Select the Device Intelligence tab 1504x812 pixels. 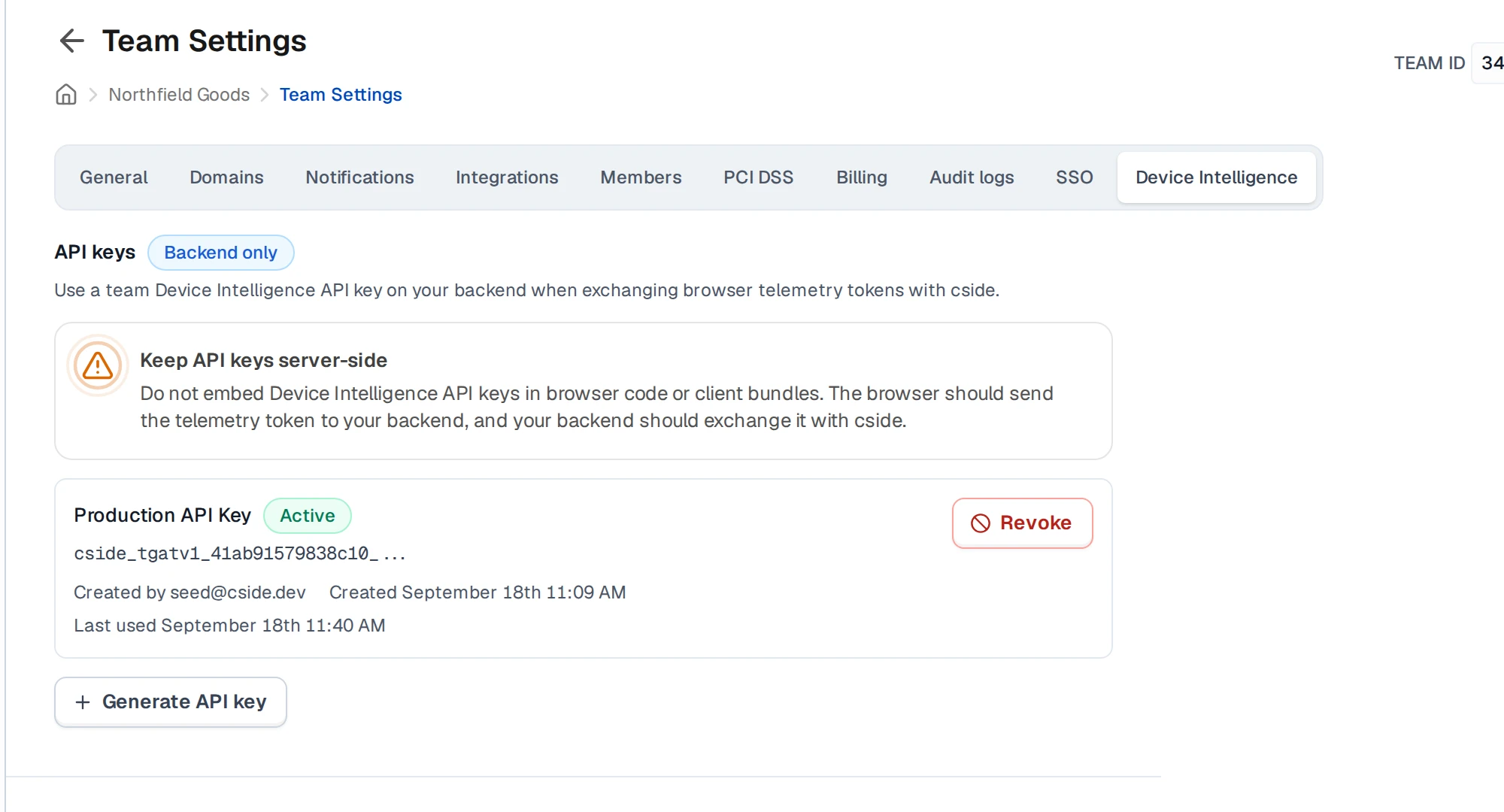click(1216, 177)
